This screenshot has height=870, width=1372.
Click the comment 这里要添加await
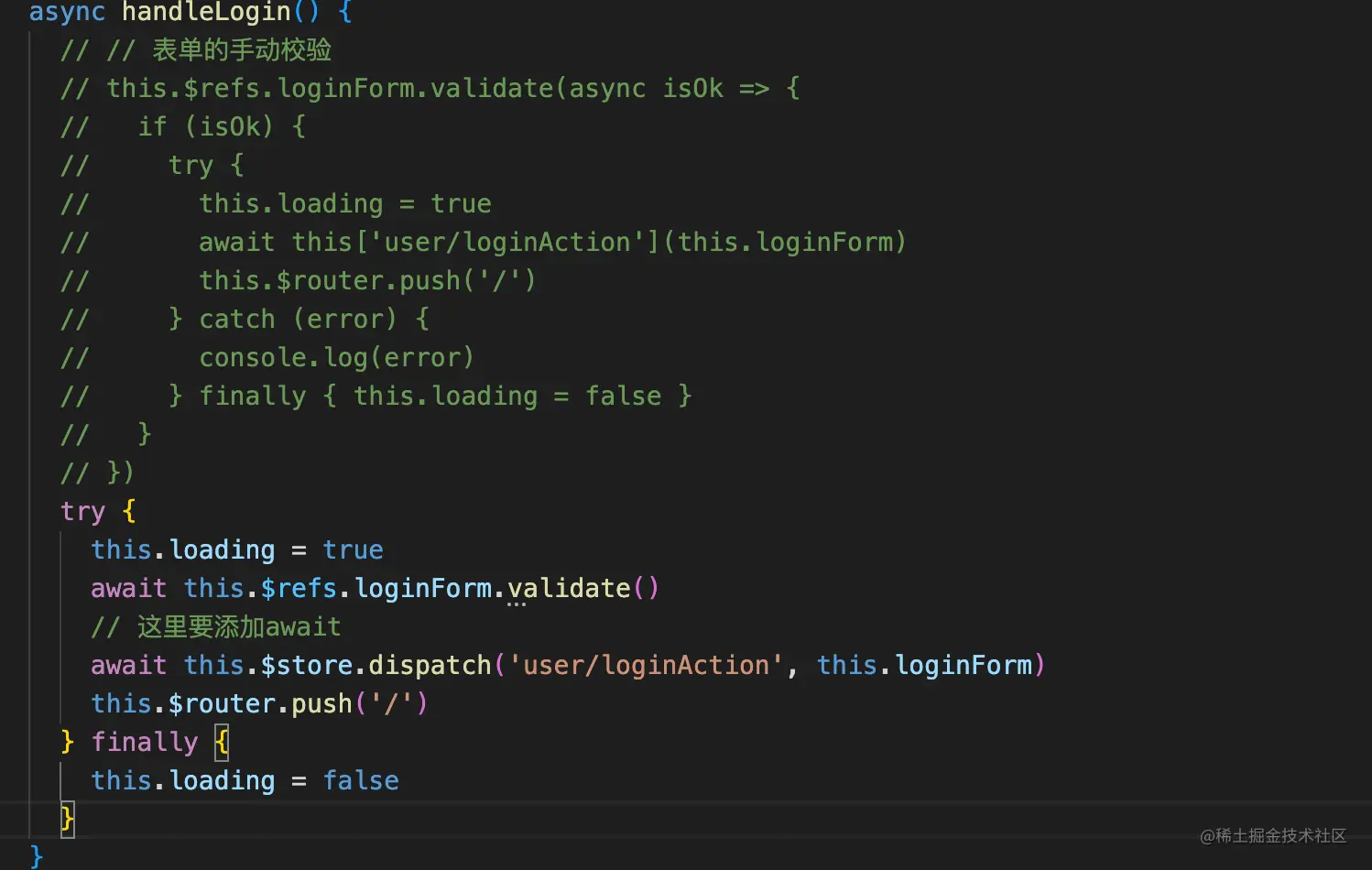coord(216,626)
